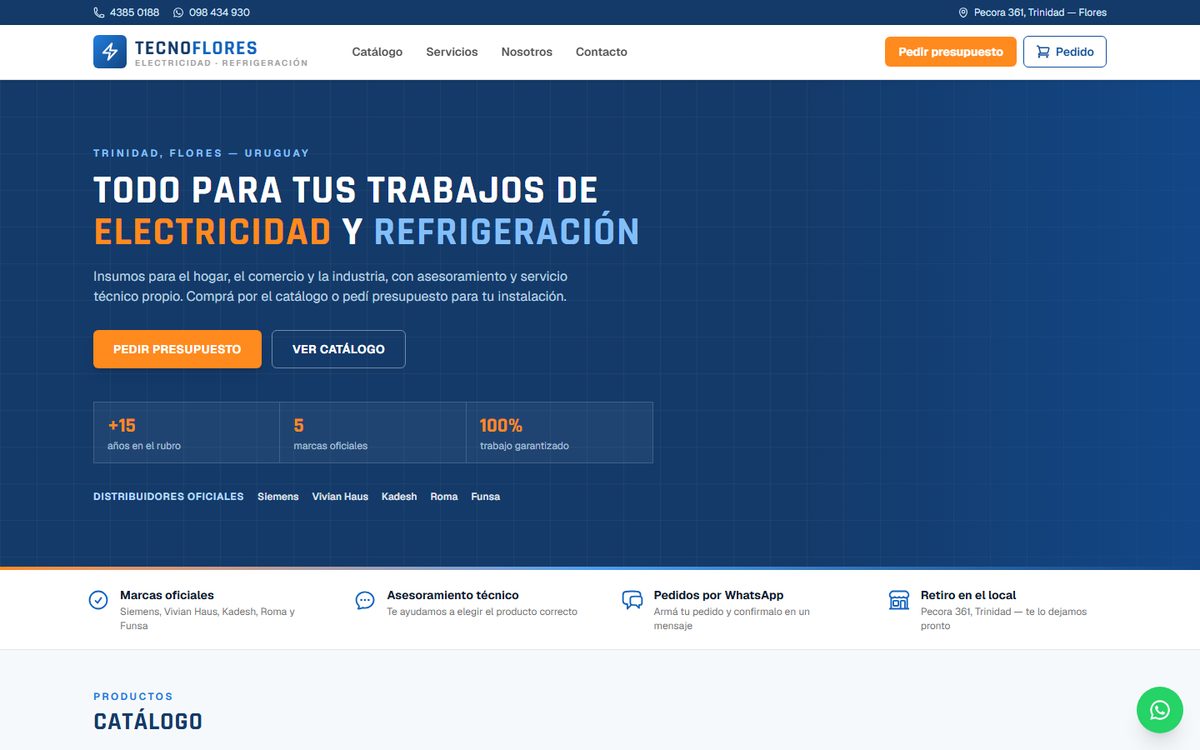Click the hero PEDIR PRESUPUESTO button
The width and height of the screenshot is (1200, 750).
(178, 349)
